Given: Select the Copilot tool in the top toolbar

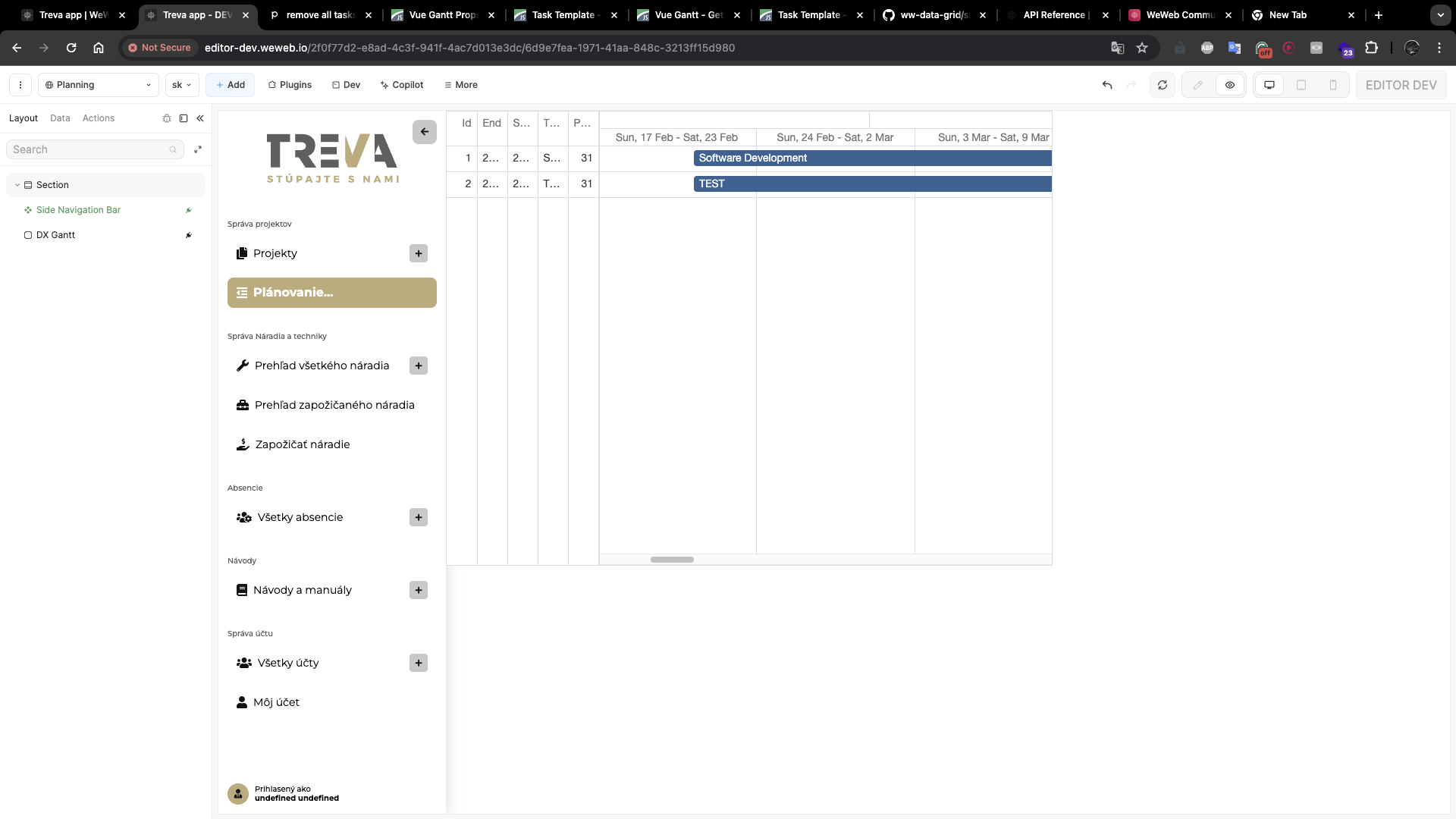Looking at the screenshot, I should click(401, 84).
